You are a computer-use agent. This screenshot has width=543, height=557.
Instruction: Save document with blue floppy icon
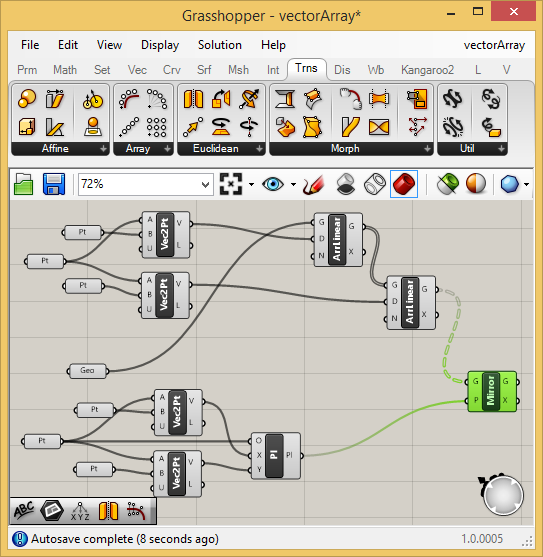54,184
